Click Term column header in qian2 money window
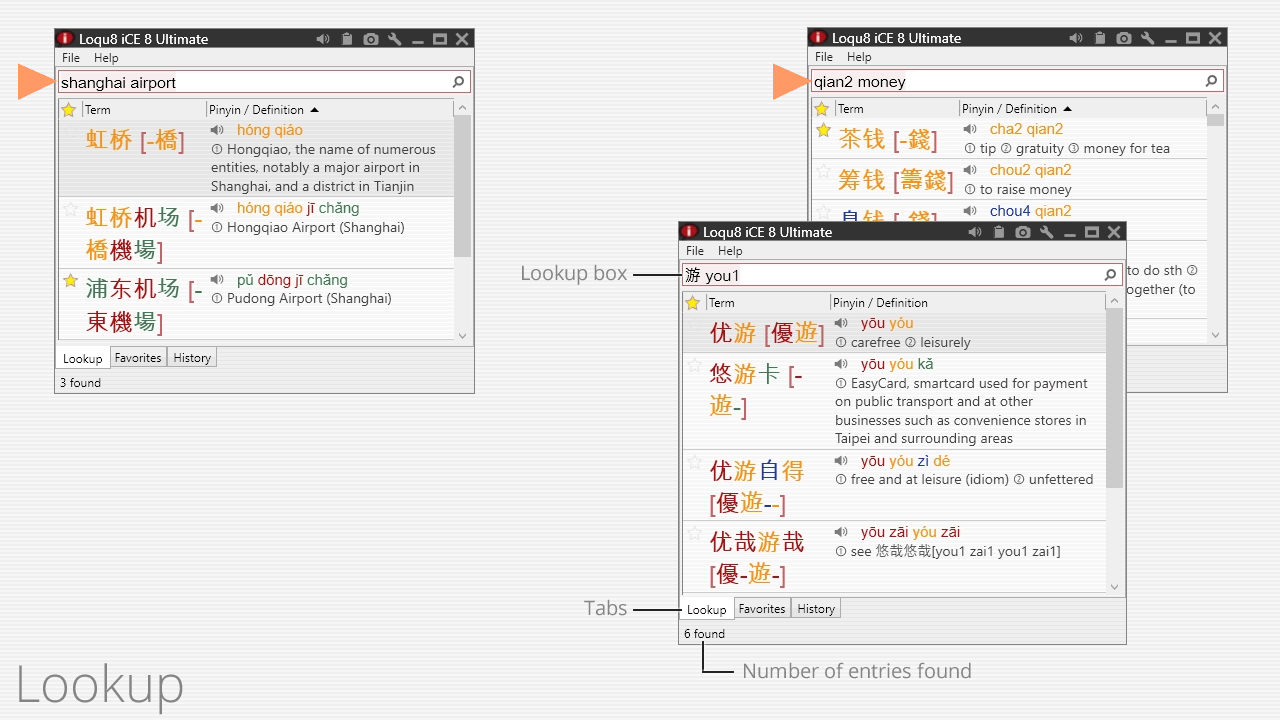Screen dimensions: 1280x720 pyautogui.click(x=897, y=109)
